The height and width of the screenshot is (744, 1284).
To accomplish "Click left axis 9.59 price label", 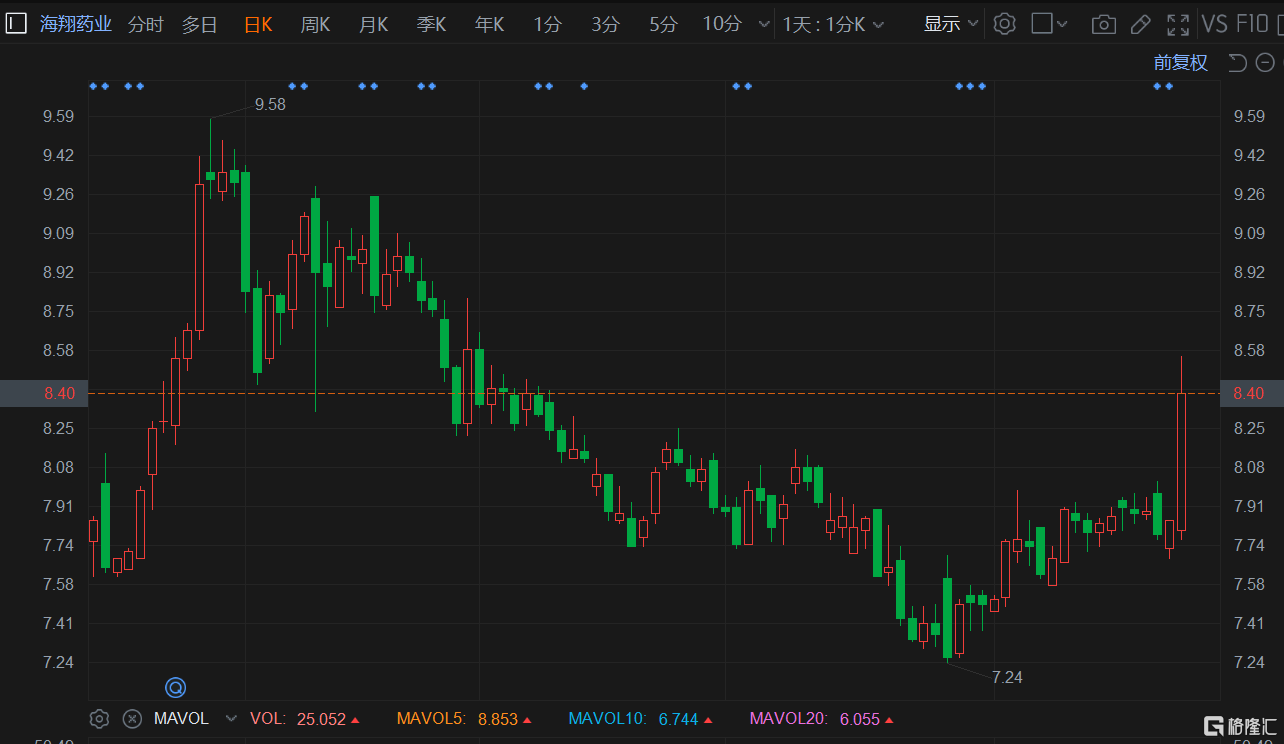I will 58,117.
